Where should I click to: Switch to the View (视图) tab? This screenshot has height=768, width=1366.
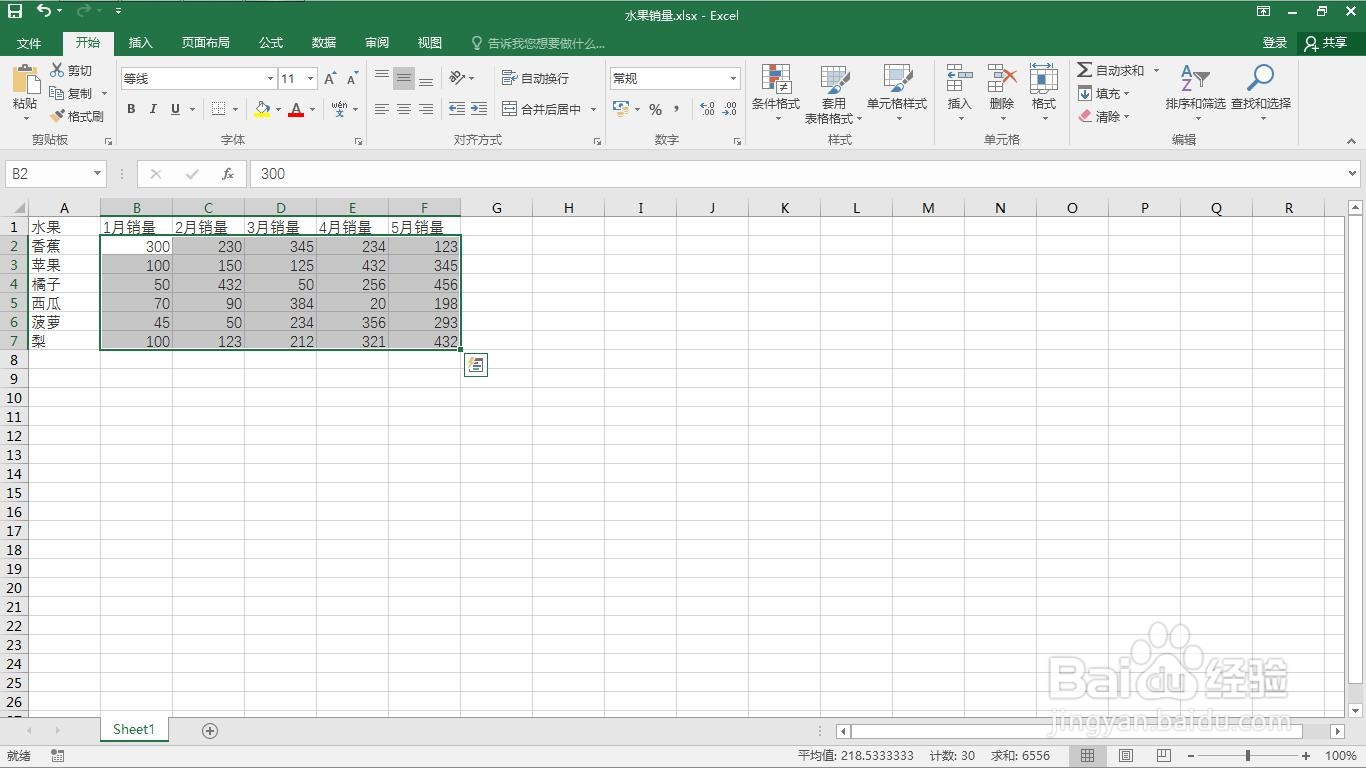tap(430, 43)
